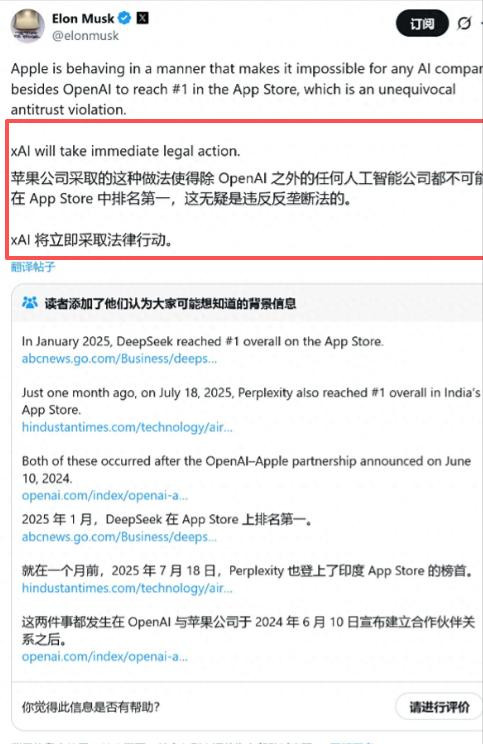Open abcnews link under English DeepSeek note

click(x=119, y=359)
